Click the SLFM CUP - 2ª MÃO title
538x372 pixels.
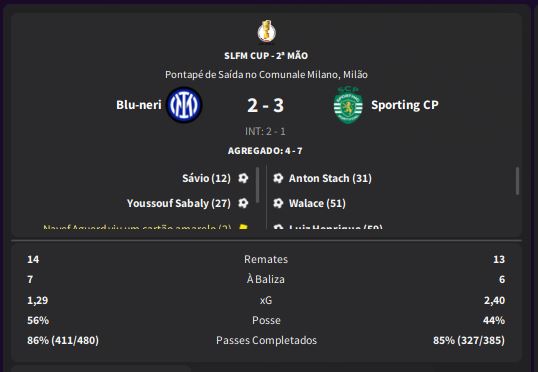266,56
